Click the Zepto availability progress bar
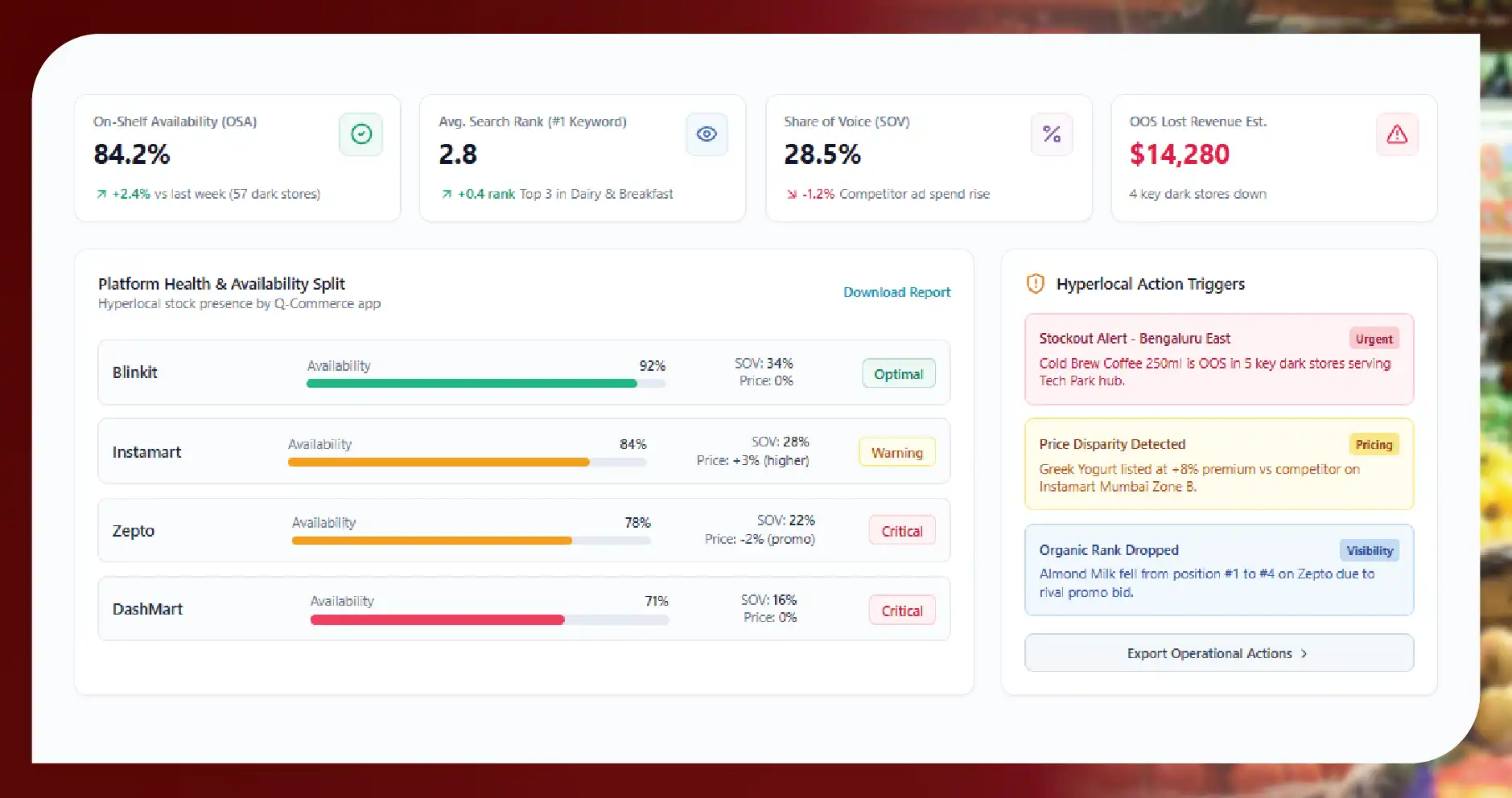This screenshot has height=798, width=1512. [x=472, y=541]
